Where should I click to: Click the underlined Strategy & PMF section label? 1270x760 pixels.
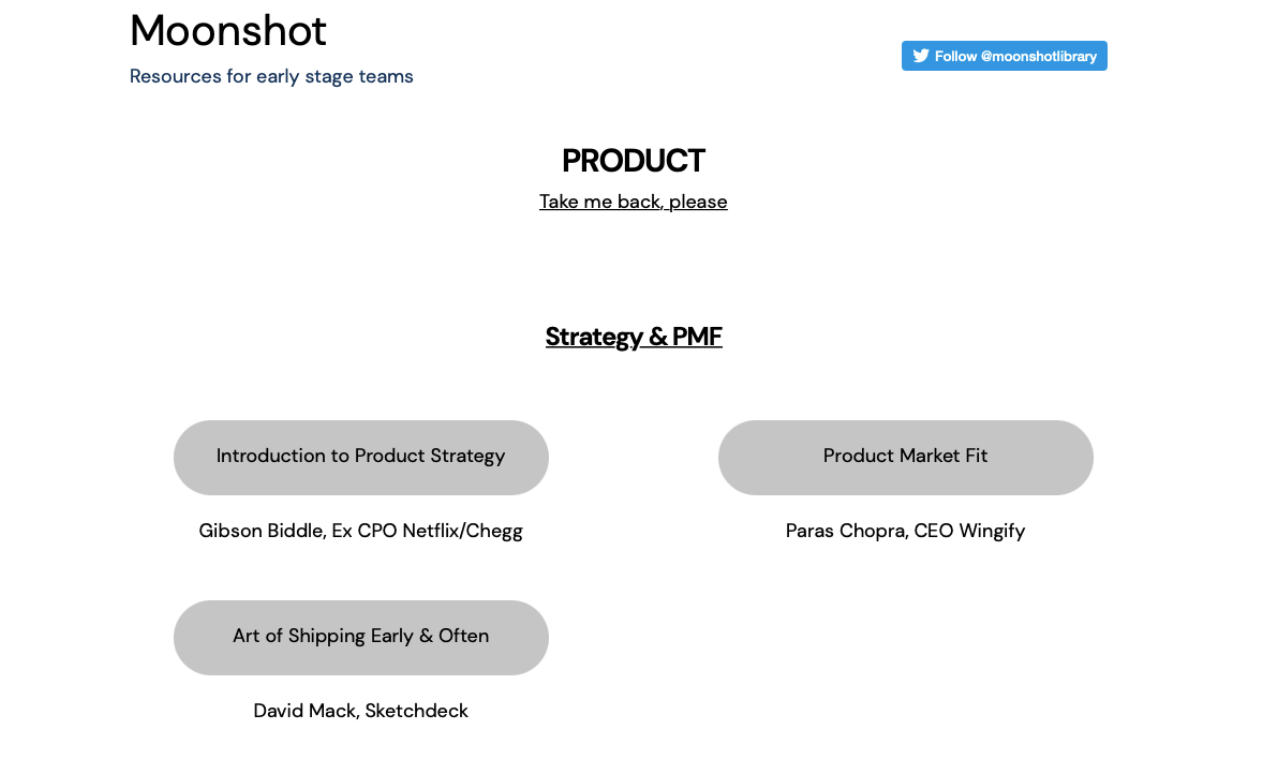pos(633,337)
